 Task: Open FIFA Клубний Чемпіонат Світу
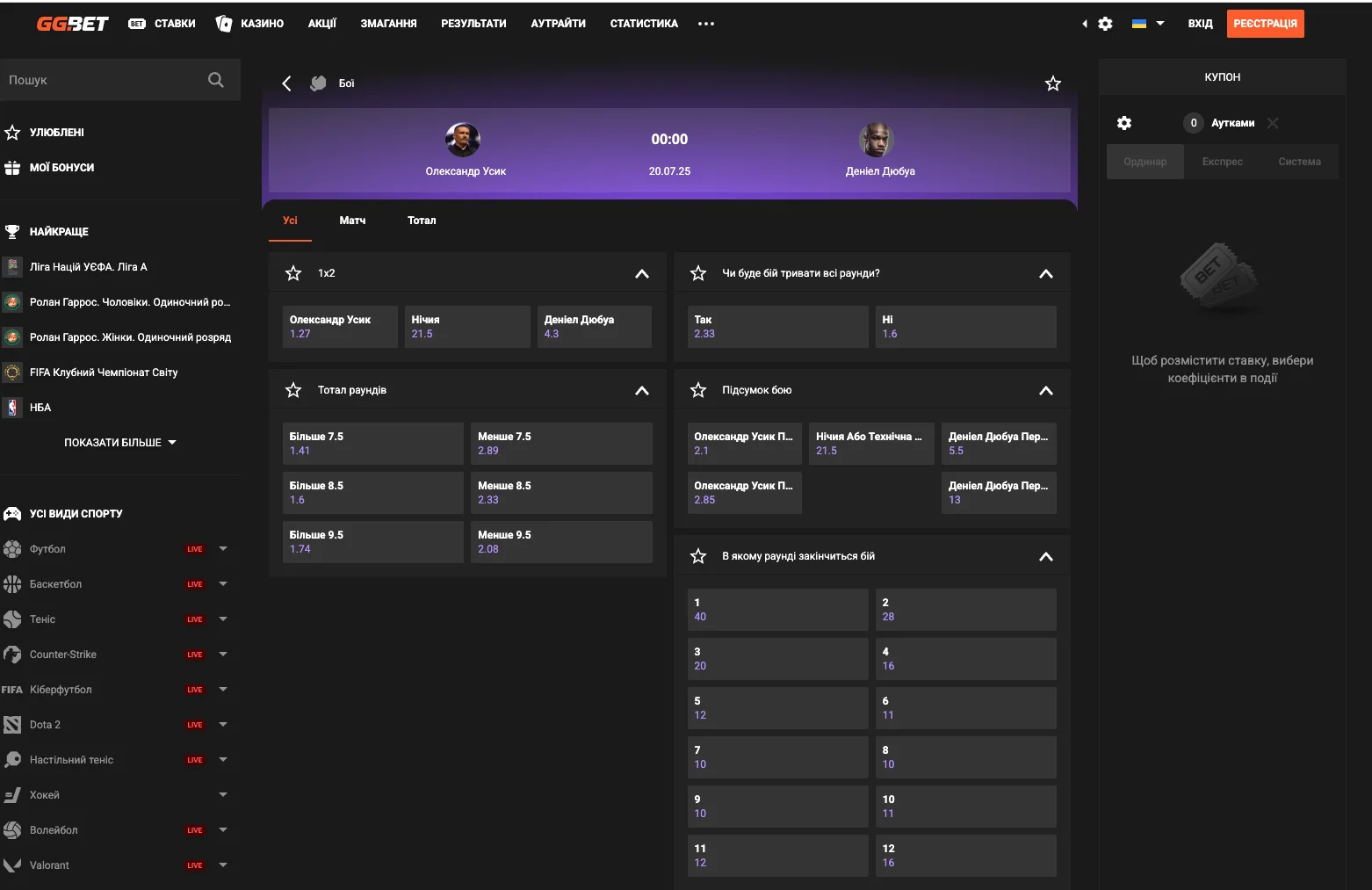point(104,373)
